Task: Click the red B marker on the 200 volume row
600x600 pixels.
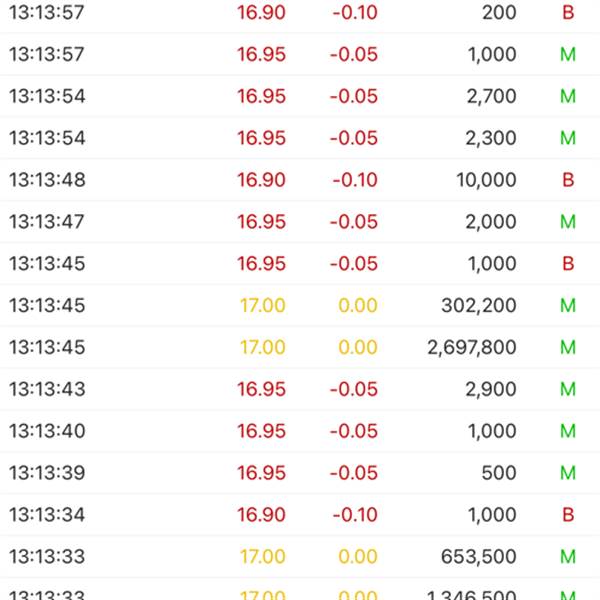Action: [x=568, y=13]
